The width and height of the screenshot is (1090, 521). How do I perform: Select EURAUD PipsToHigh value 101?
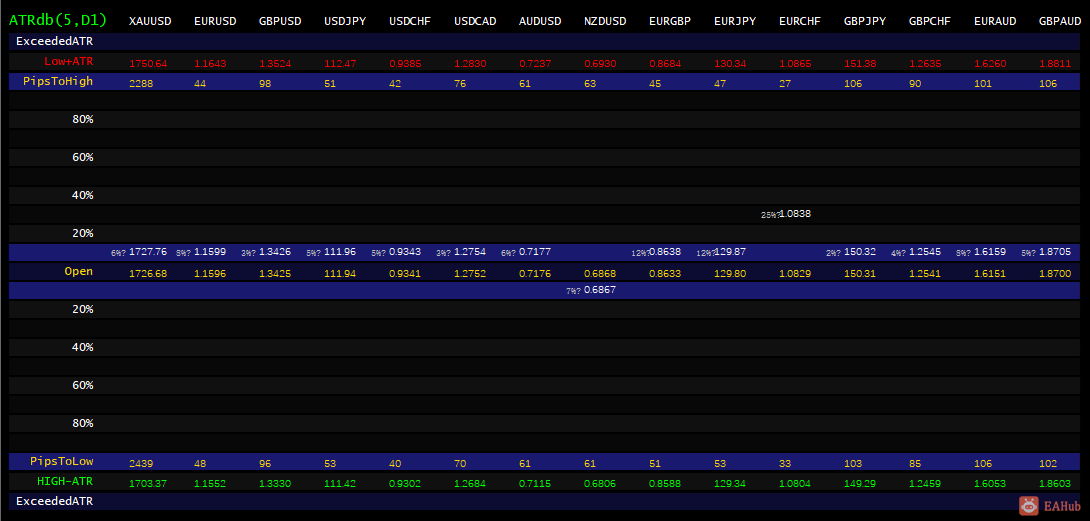pos(983,83)
